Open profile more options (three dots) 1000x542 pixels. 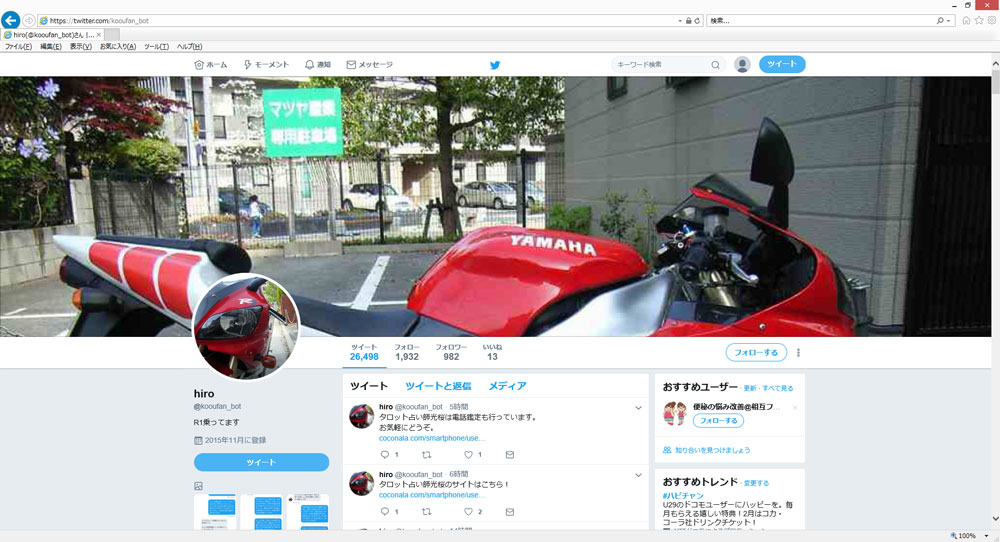point(798,353)
